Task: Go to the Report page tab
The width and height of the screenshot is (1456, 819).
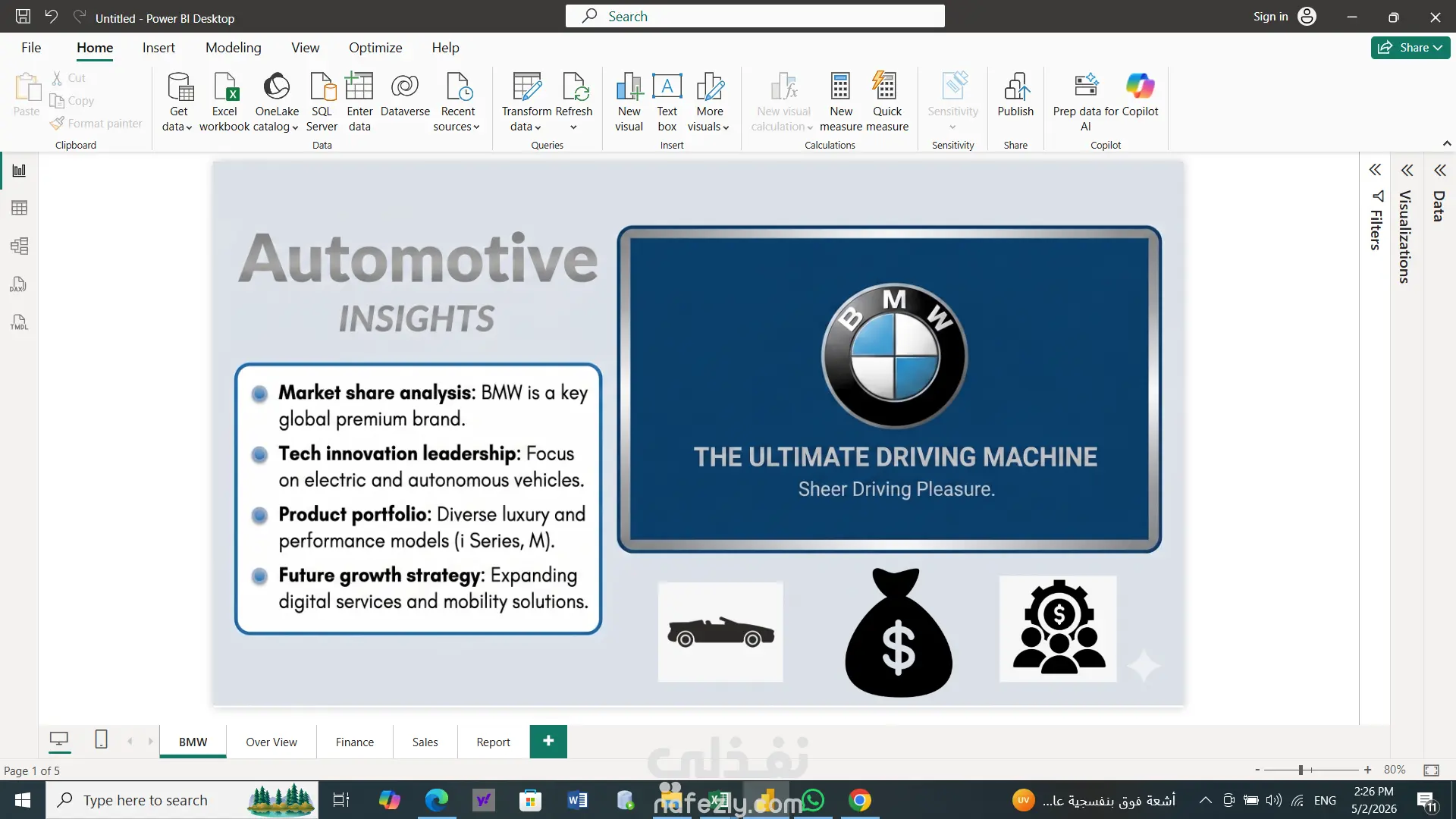Action: click(493, 742)
